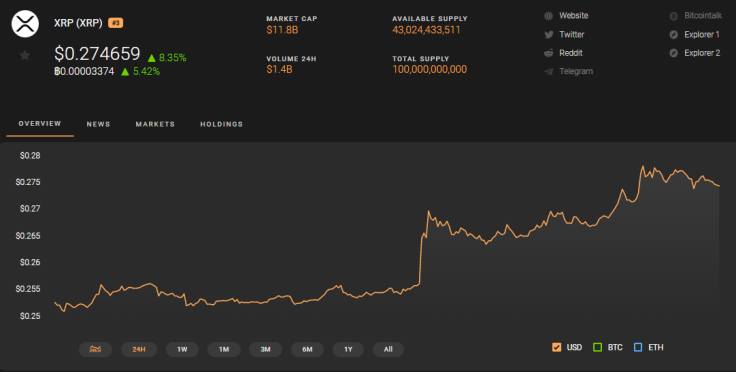
Task: Show the 6M chart range
Action: [x=307, y=349]
